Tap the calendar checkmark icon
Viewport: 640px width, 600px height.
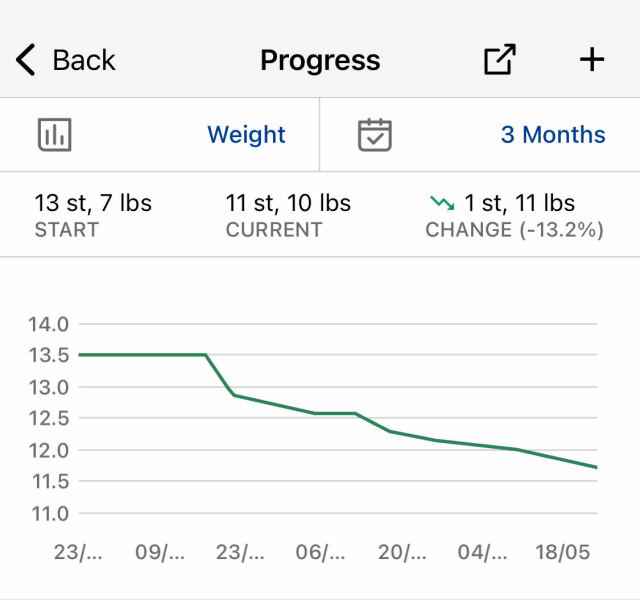(375, 135)
